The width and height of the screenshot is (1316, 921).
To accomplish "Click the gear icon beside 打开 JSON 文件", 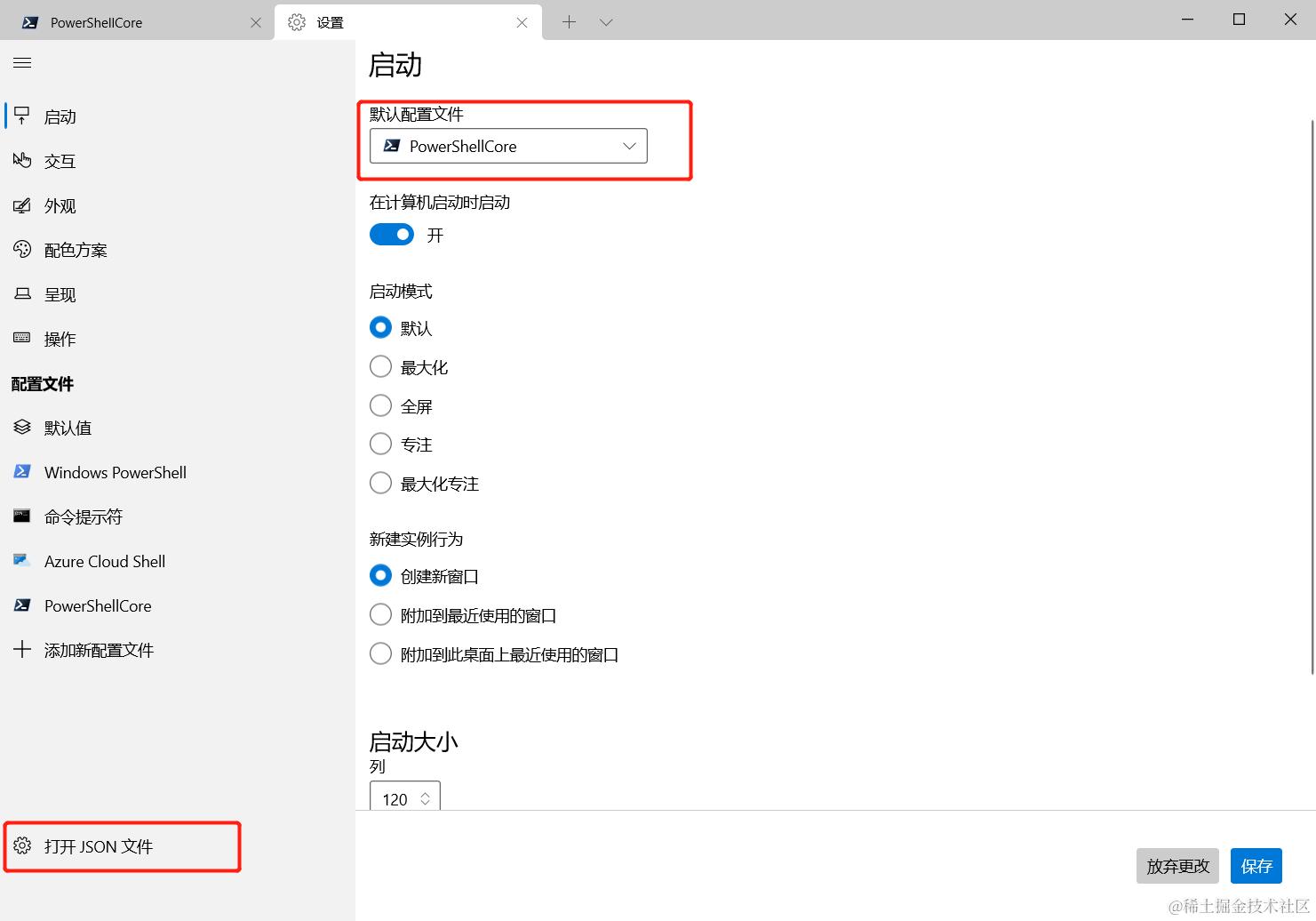I will point(22,845).
